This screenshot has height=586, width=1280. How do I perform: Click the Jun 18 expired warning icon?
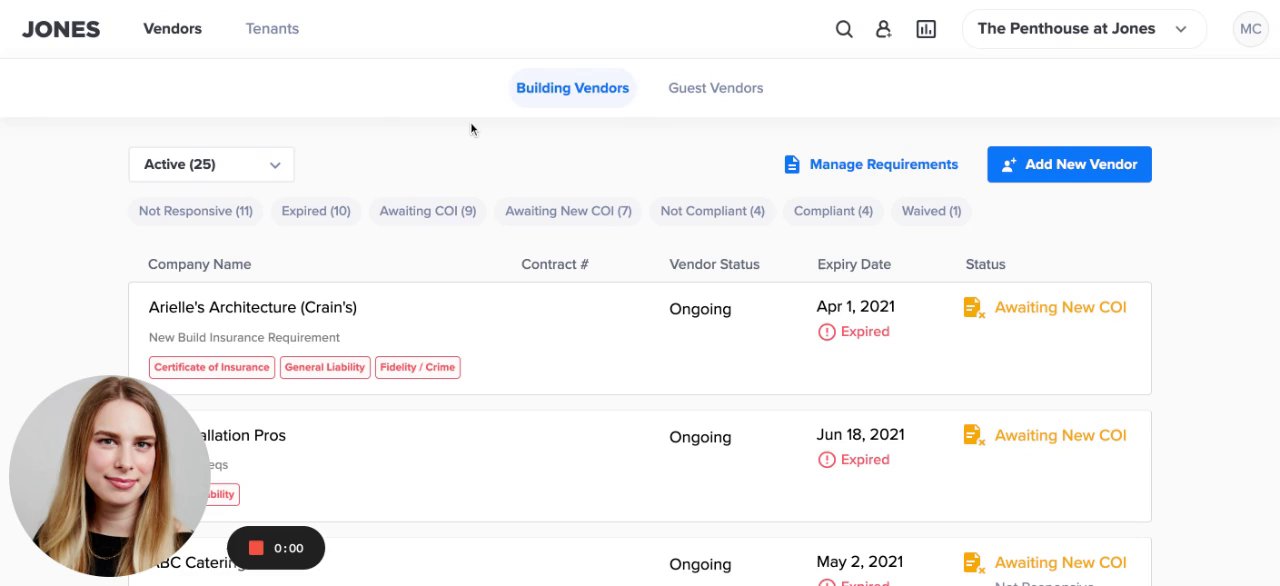pyautogui.click(x=827, y=460)
